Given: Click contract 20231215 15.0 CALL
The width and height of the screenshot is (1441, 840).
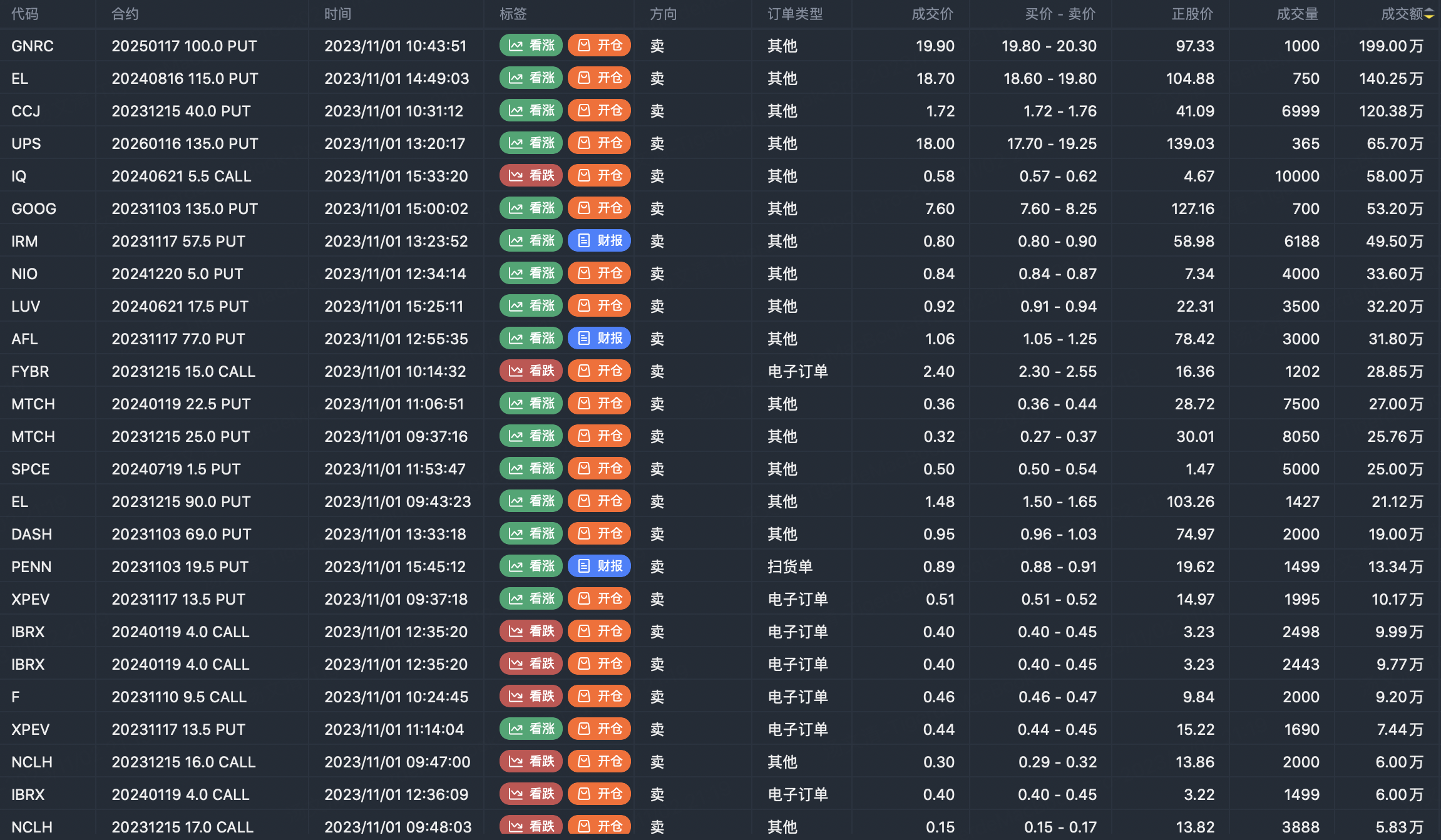Looking at the screenshot, I should 183,371.
